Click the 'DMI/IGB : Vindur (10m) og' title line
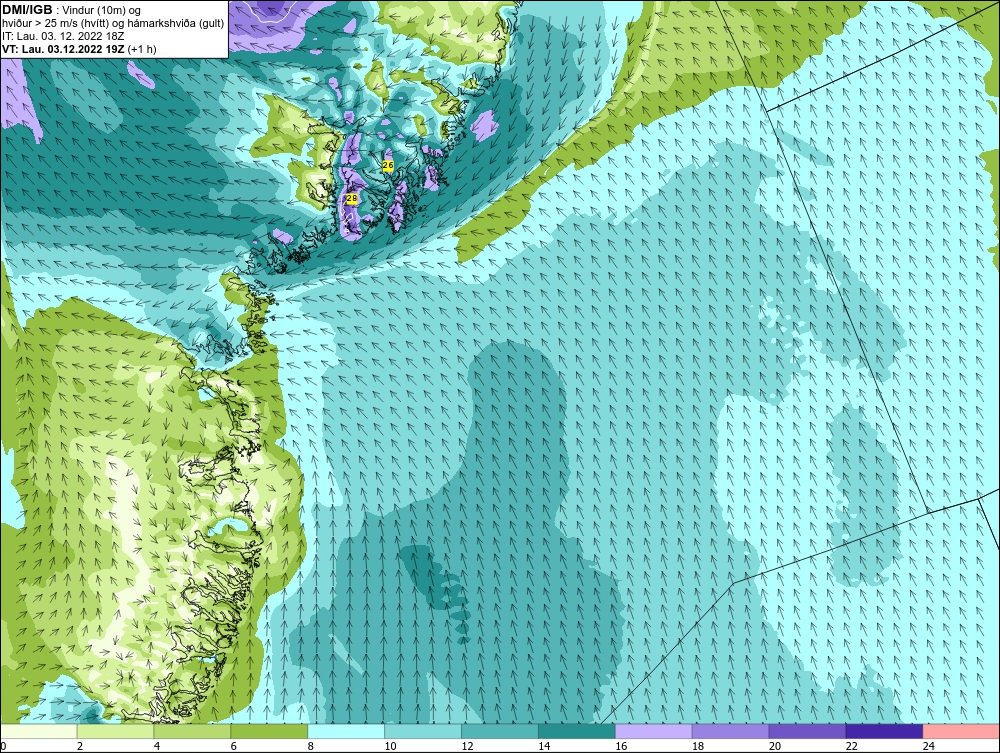 click(72, 10)
